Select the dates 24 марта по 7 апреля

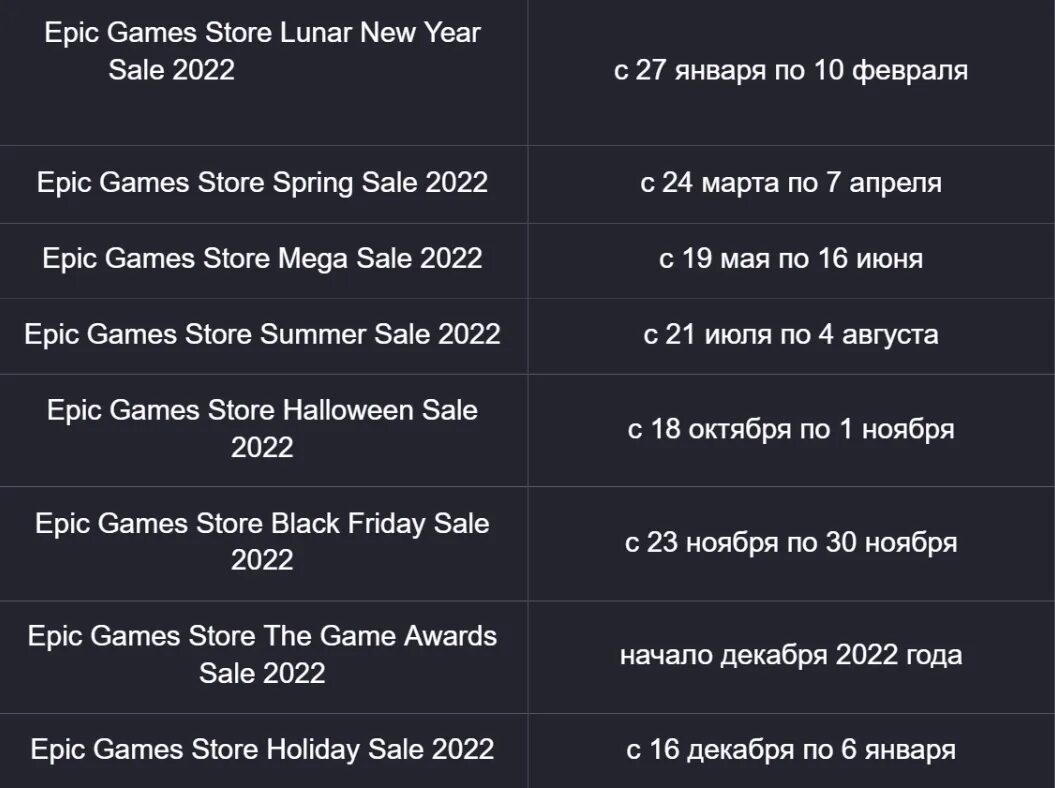790,183
